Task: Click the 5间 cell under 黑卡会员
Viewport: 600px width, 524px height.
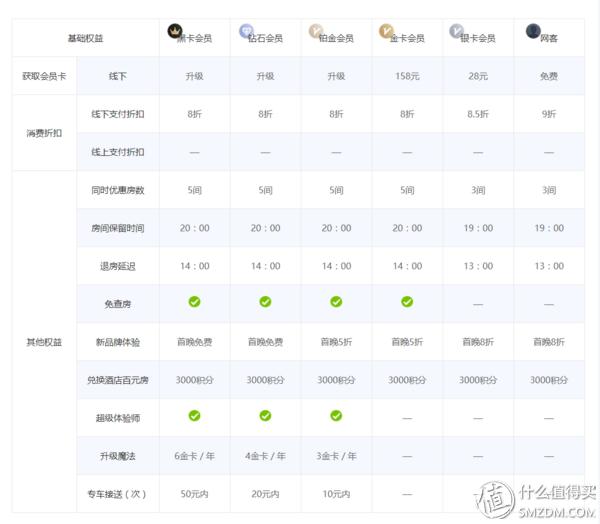Action: tap(195, 190)
